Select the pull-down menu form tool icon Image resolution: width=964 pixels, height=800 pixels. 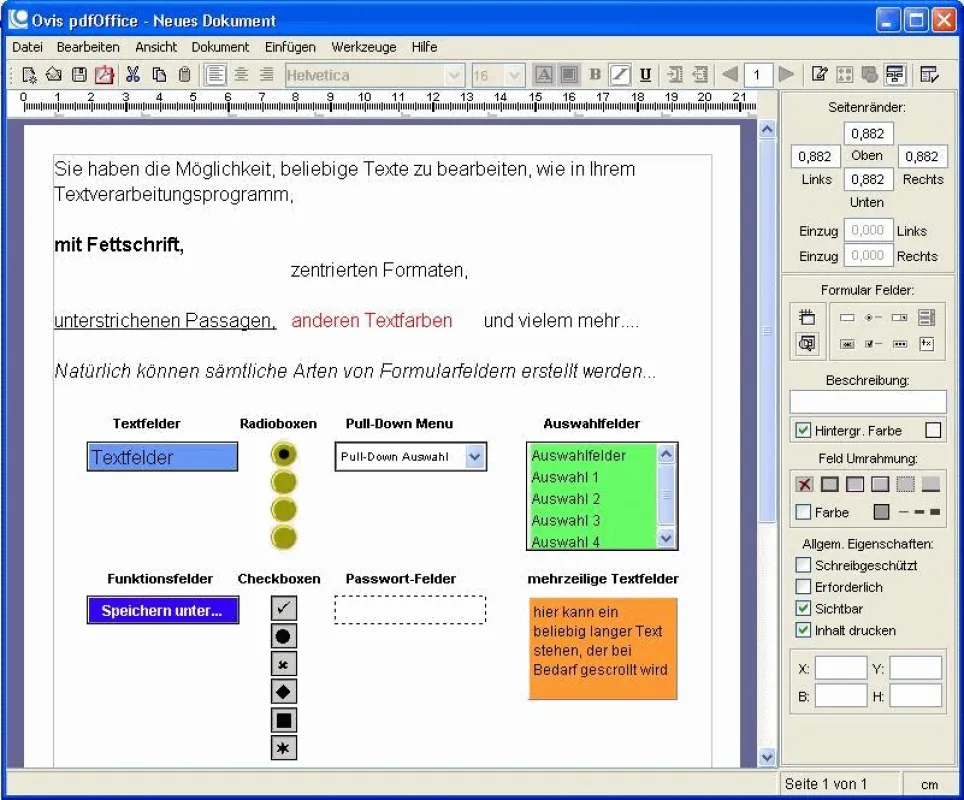point(900,318)
